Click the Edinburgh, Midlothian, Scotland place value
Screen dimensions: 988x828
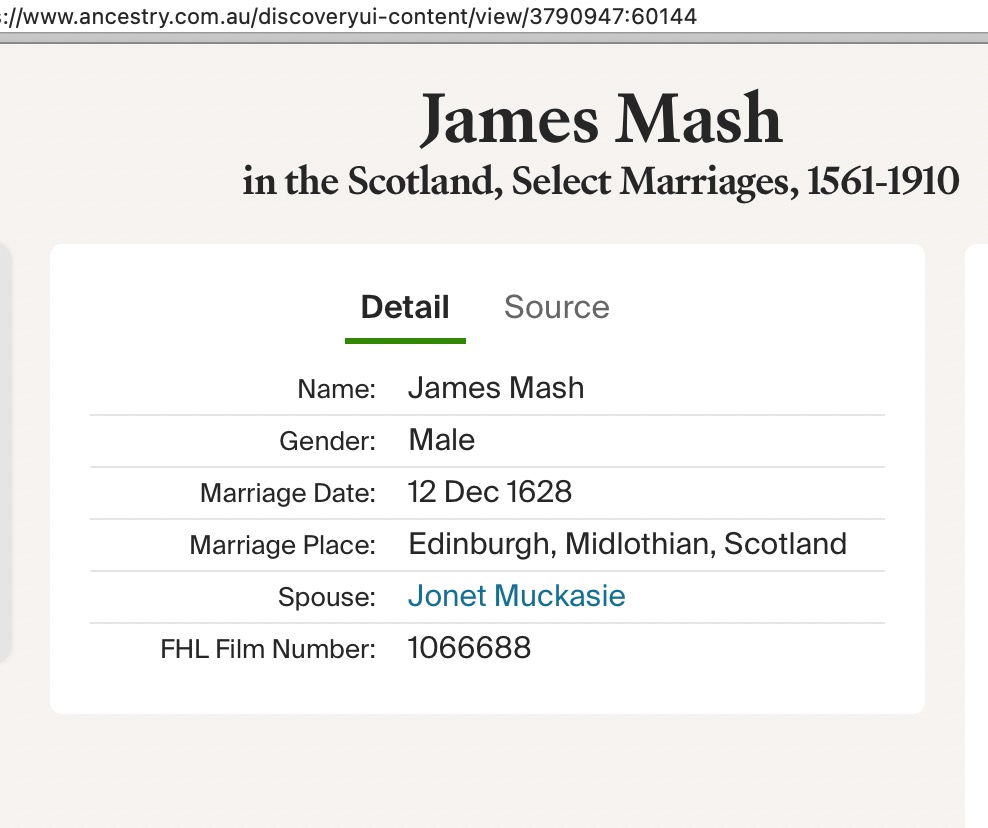[x=627, y=544]
